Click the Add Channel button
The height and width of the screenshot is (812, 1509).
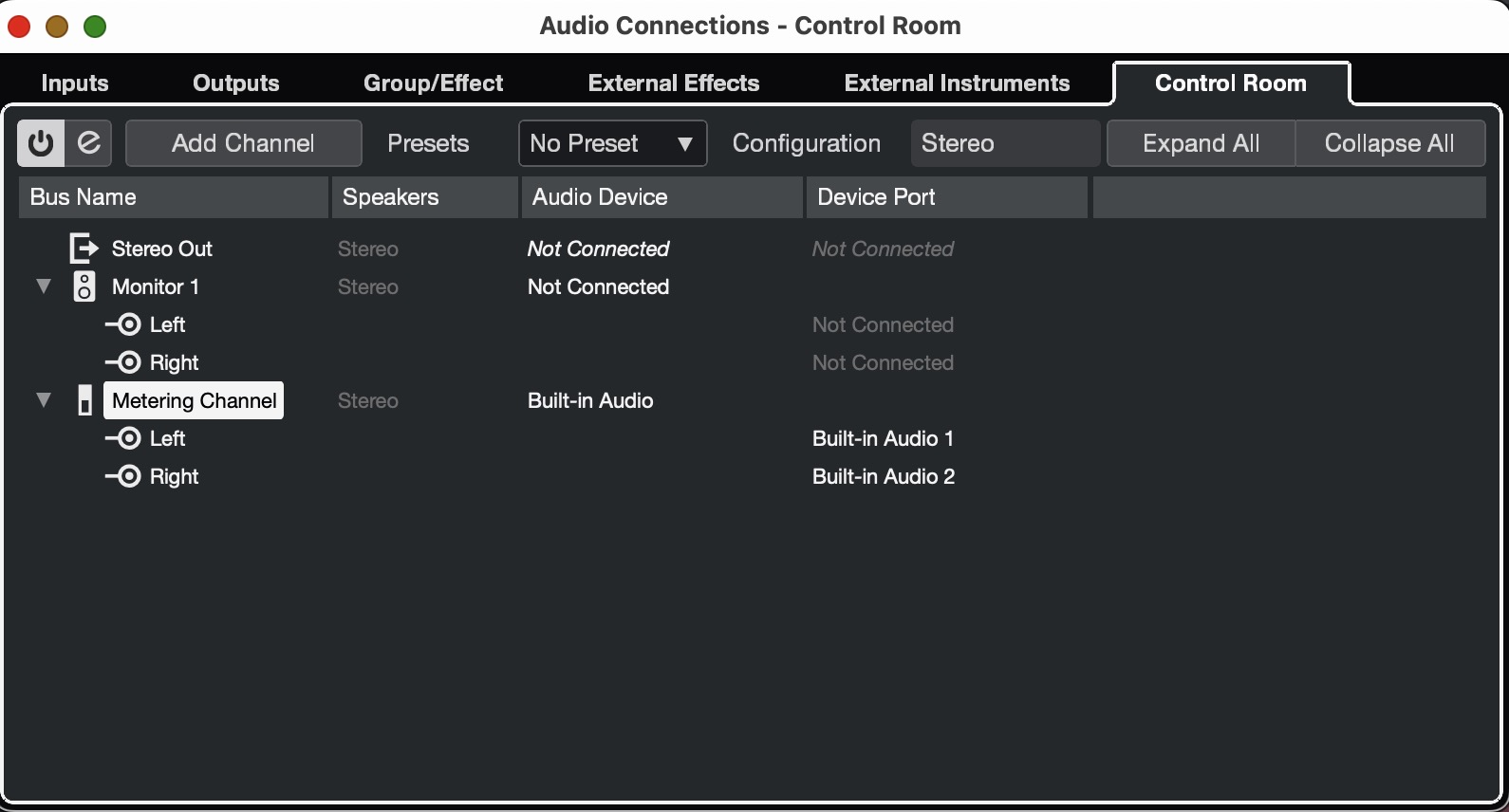(x=243, y=143)
